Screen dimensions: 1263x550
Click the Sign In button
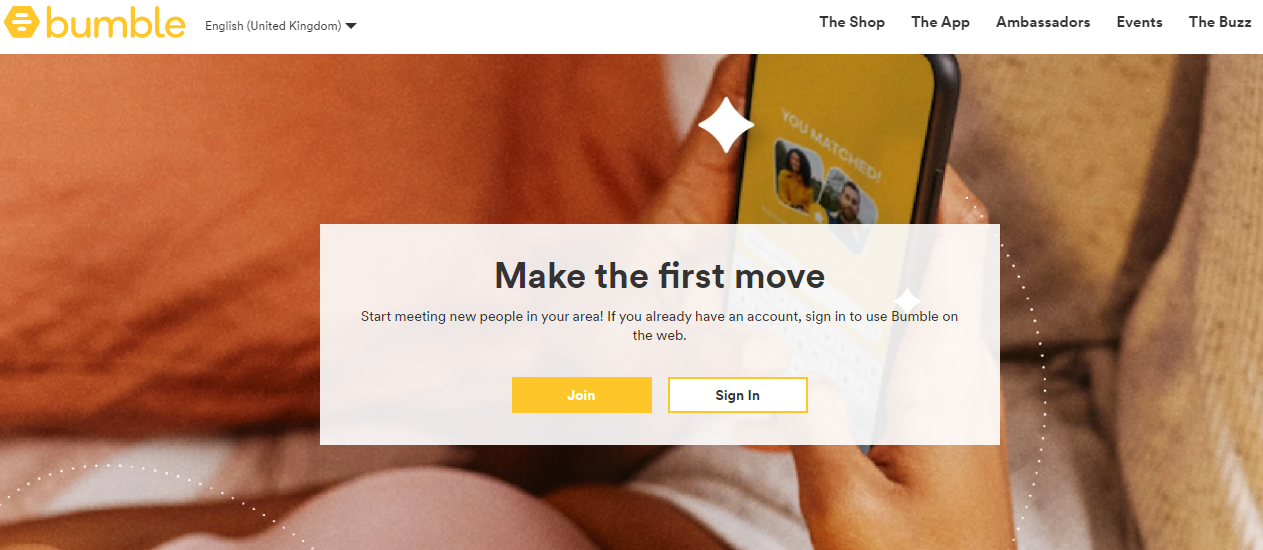(738, 395)
